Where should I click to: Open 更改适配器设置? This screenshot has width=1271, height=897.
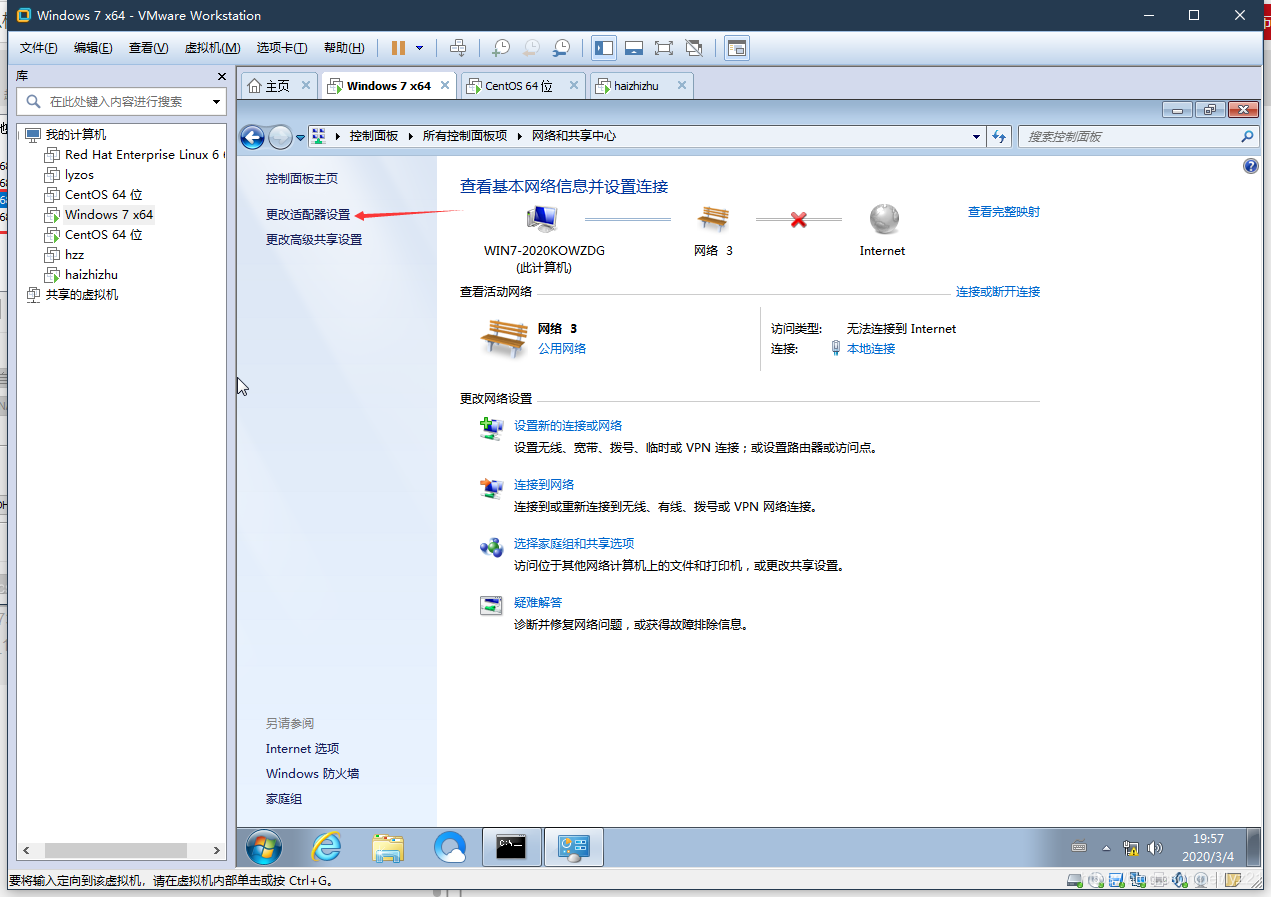(x=308, y=215)
